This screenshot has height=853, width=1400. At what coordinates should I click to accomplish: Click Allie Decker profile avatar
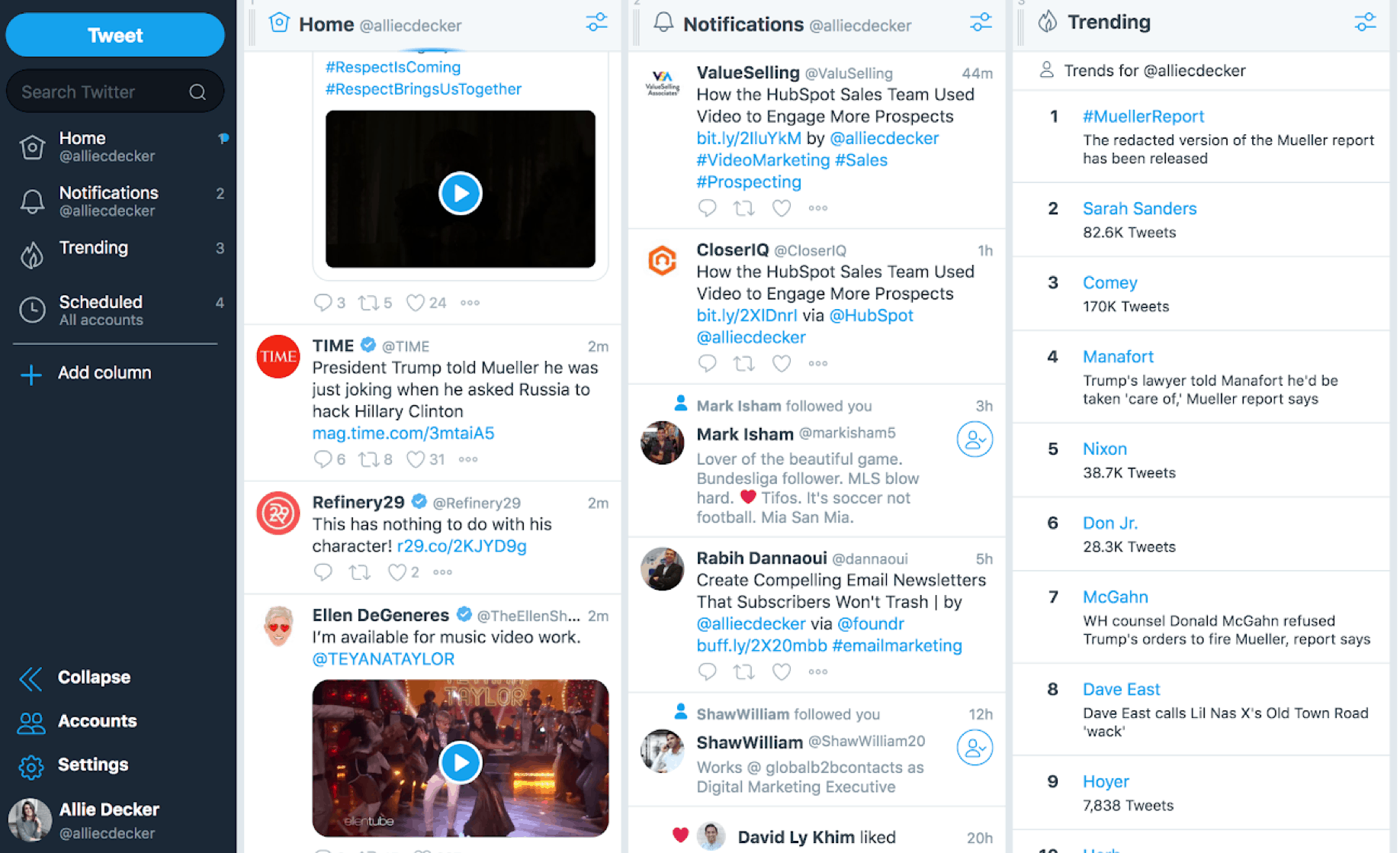(x=30, y=820)
